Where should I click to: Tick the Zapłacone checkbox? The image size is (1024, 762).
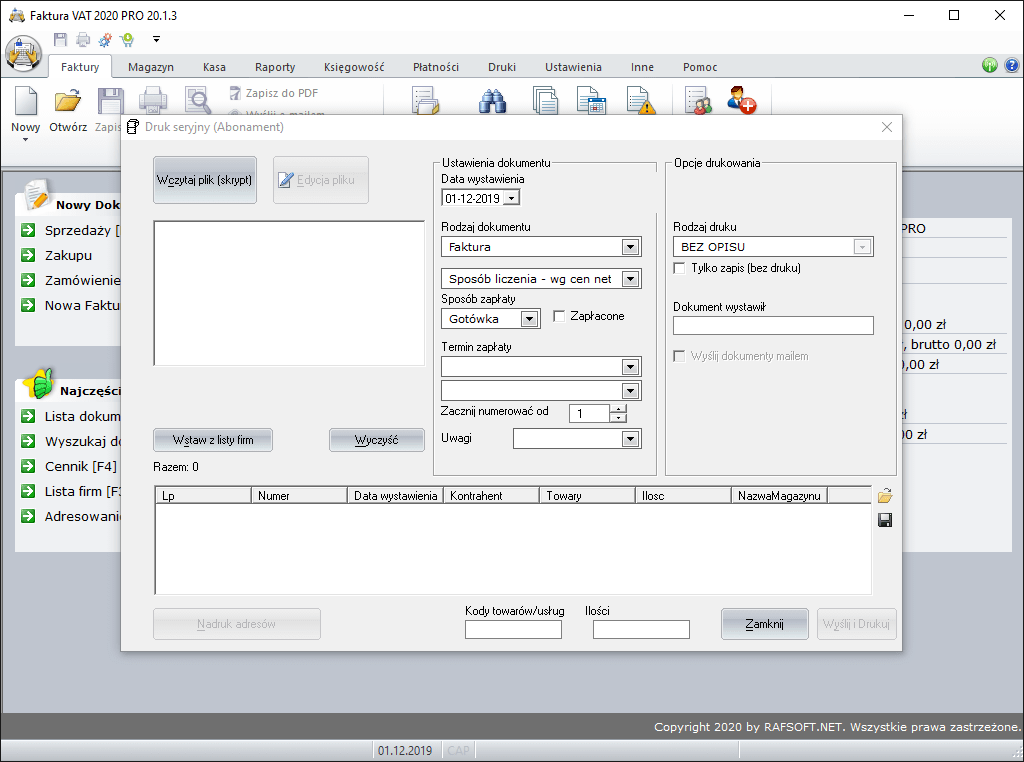559,316
